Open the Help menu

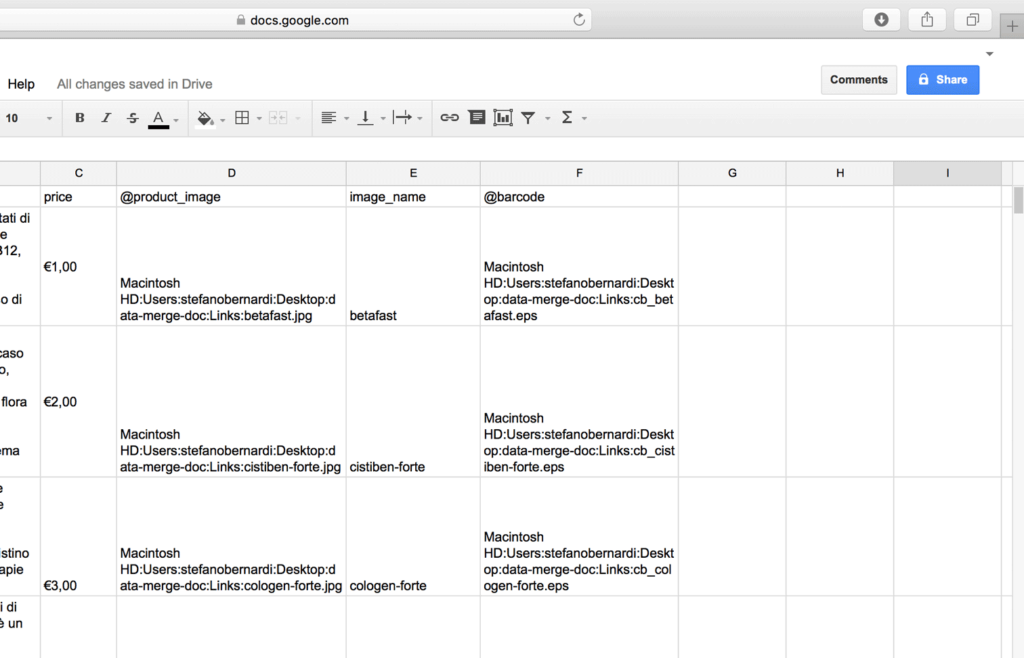[x=21, y=84]
